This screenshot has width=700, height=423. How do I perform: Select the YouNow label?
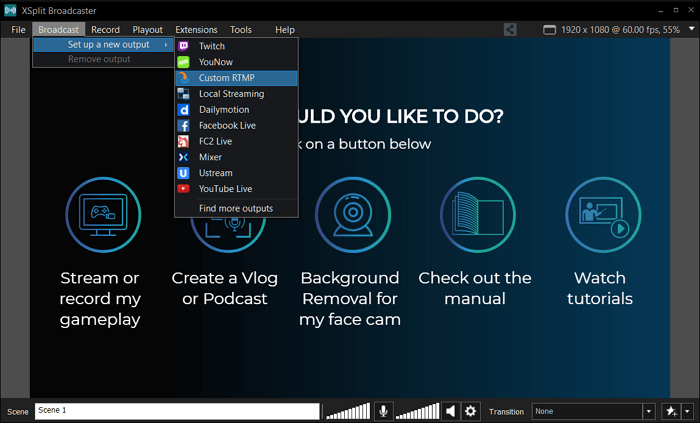pos(216,62)
